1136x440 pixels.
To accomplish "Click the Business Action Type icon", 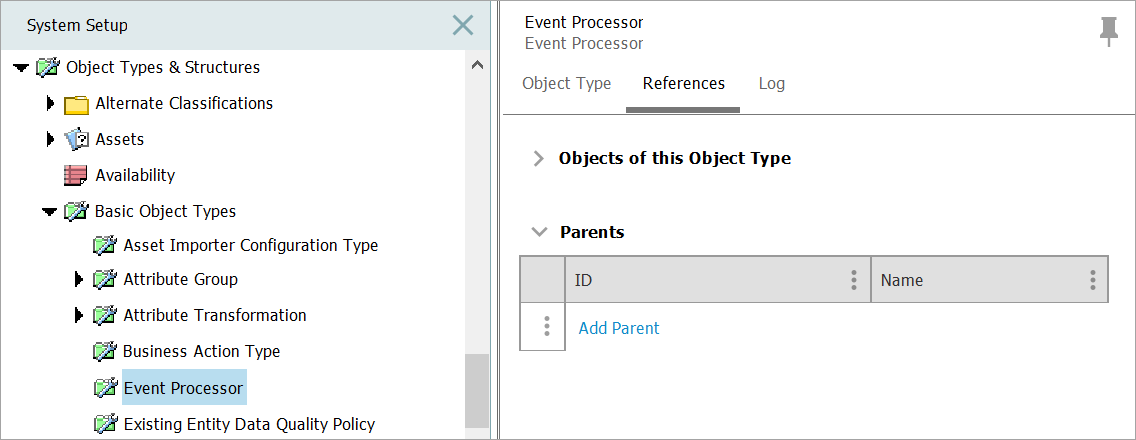I will pos(104,351).
